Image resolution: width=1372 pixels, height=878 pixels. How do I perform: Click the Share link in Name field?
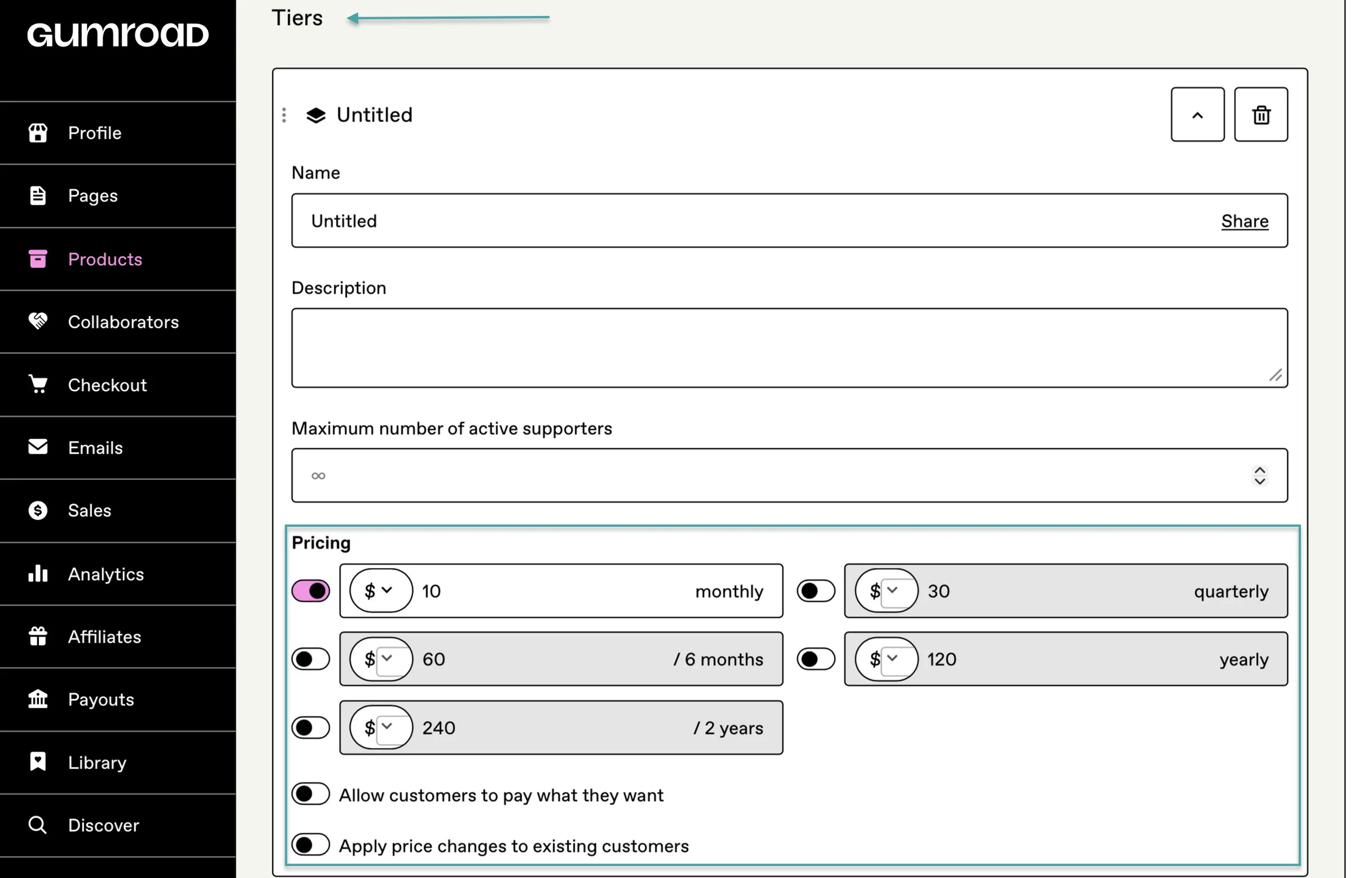(x=1245, y=221)
